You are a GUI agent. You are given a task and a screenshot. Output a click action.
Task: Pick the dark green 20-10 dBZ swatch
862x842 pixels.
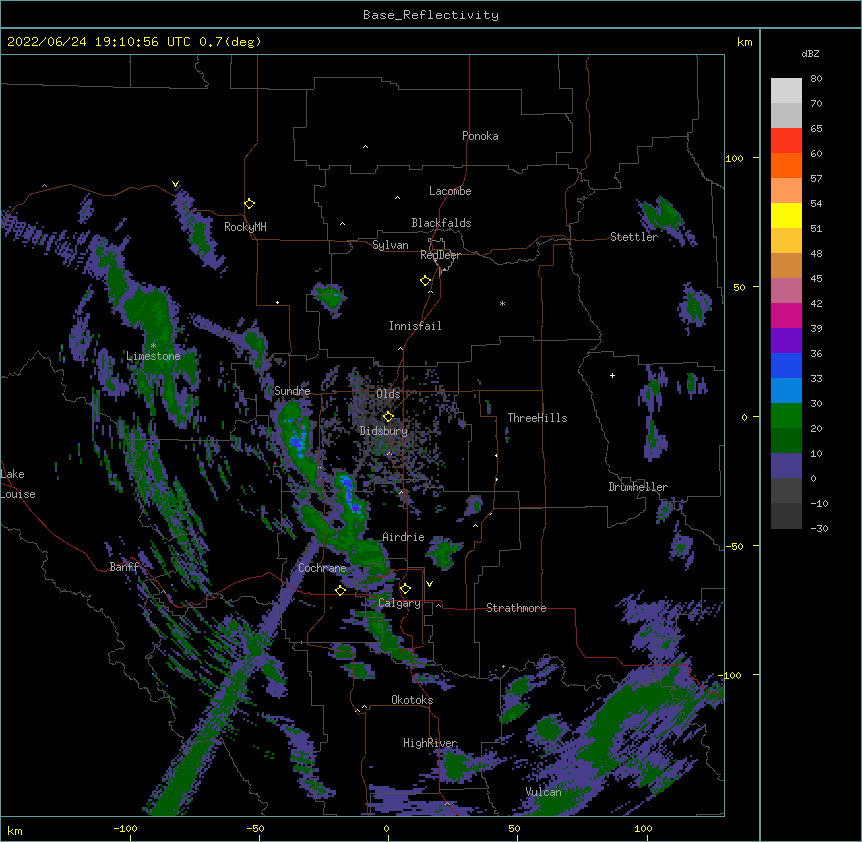point(786,440)
